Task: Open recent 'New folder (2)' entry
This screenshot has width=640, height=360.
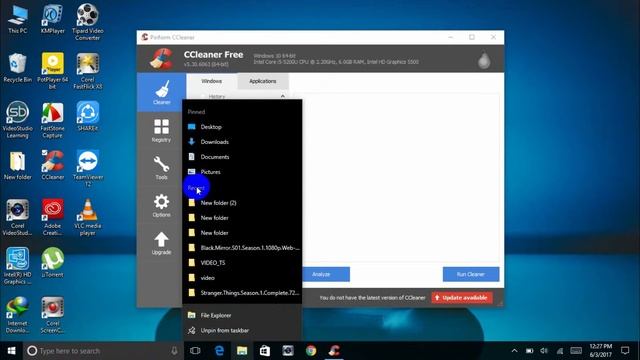Action: tap(242, 203)
